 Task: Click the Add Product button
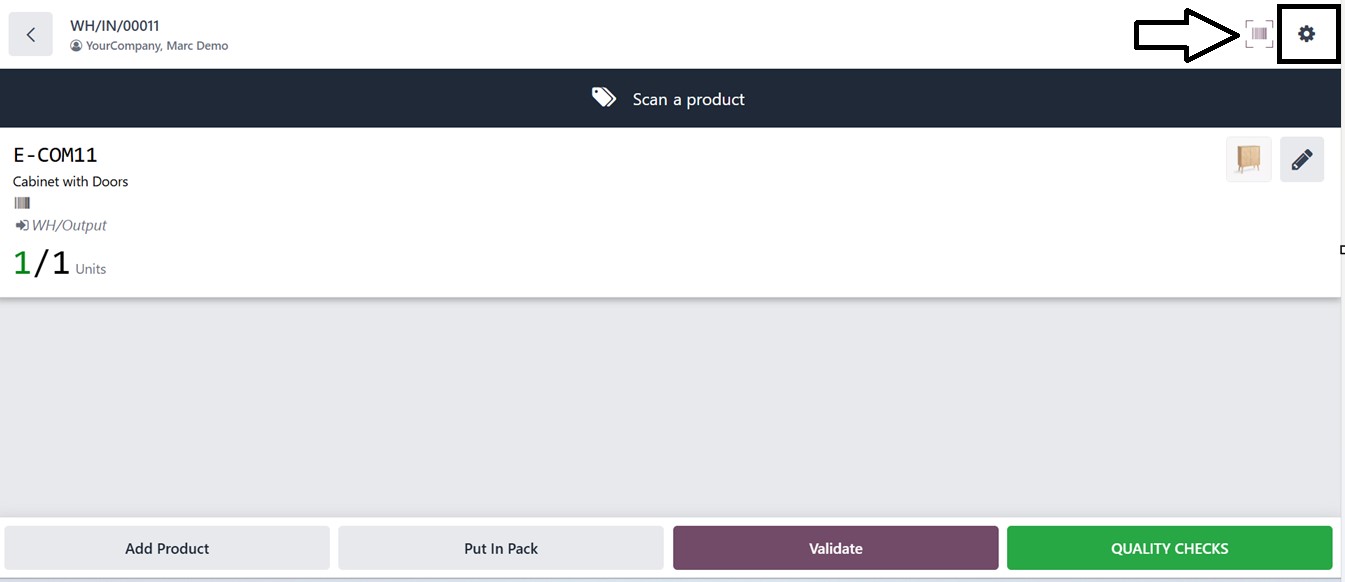167,548
